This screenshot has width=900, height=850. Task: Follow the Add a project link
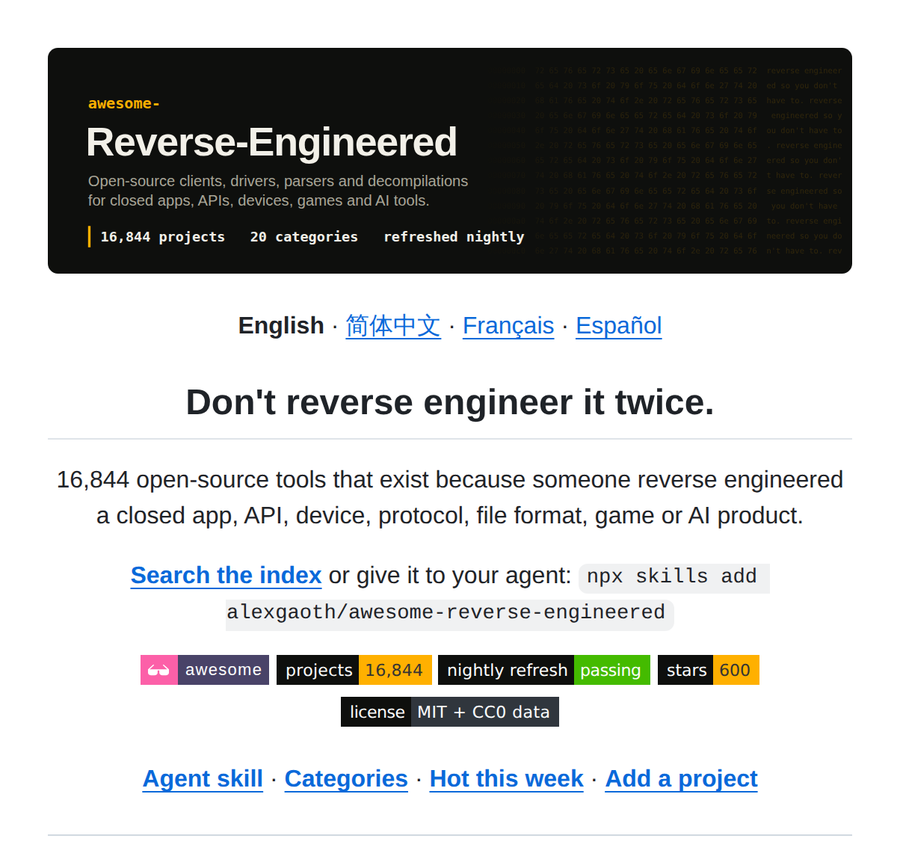pos(681,779)
